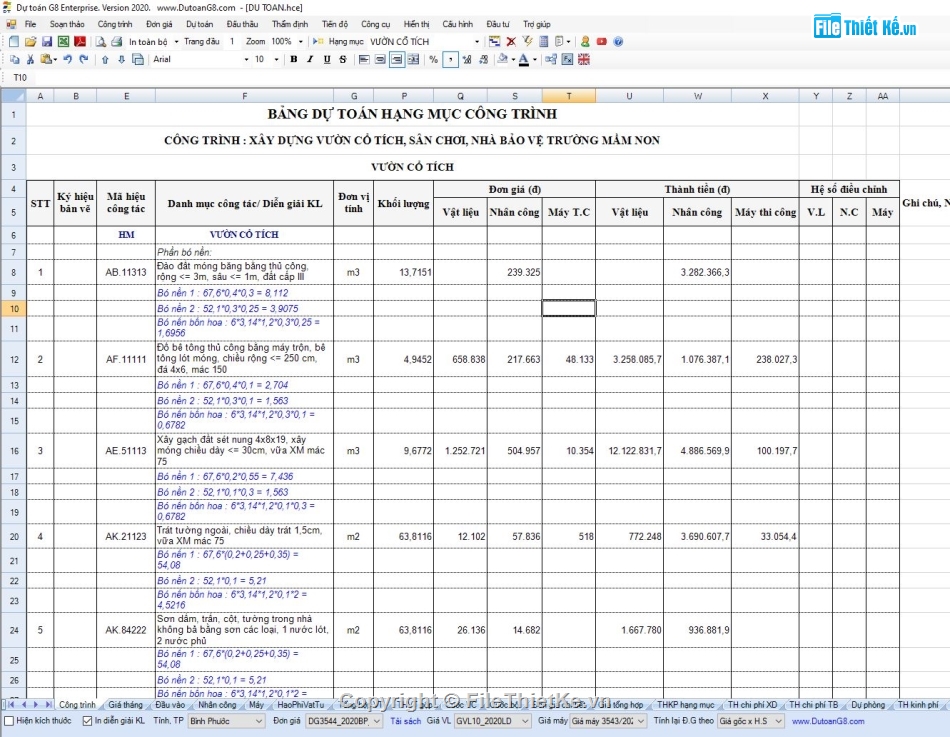Create a new file with New icon
Image resolution: width=950 pixels, height=737 pixels.
tap(13, 41)
